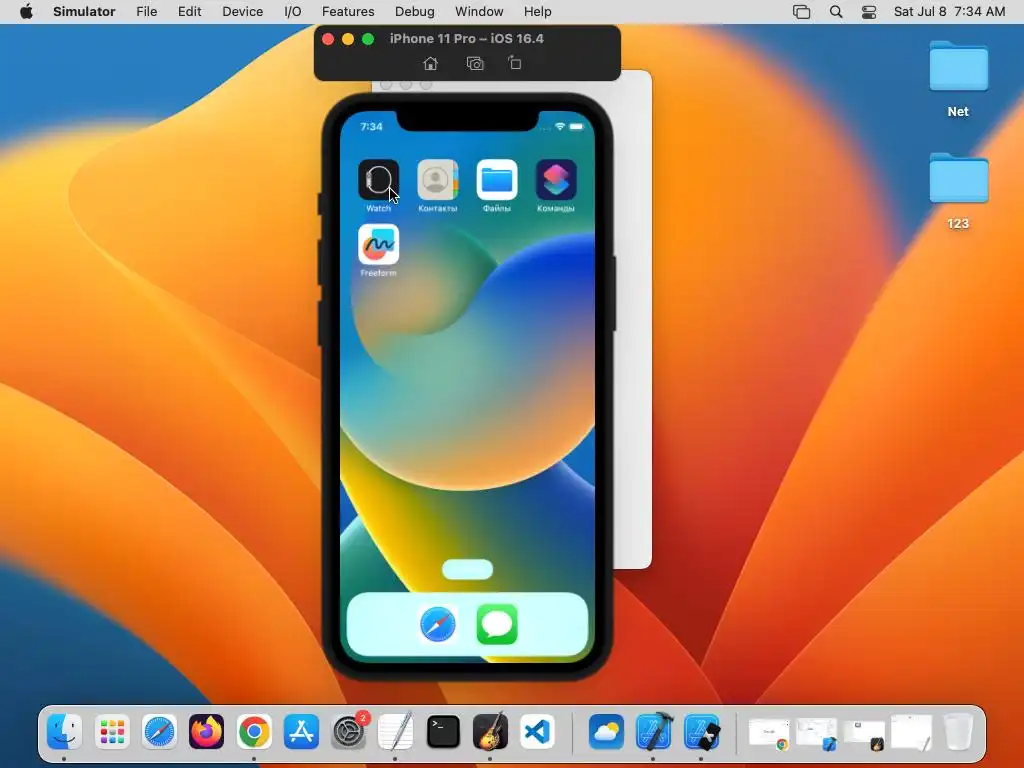
Task: Open Safari from the Mac dock
Action: pos(159,731)
